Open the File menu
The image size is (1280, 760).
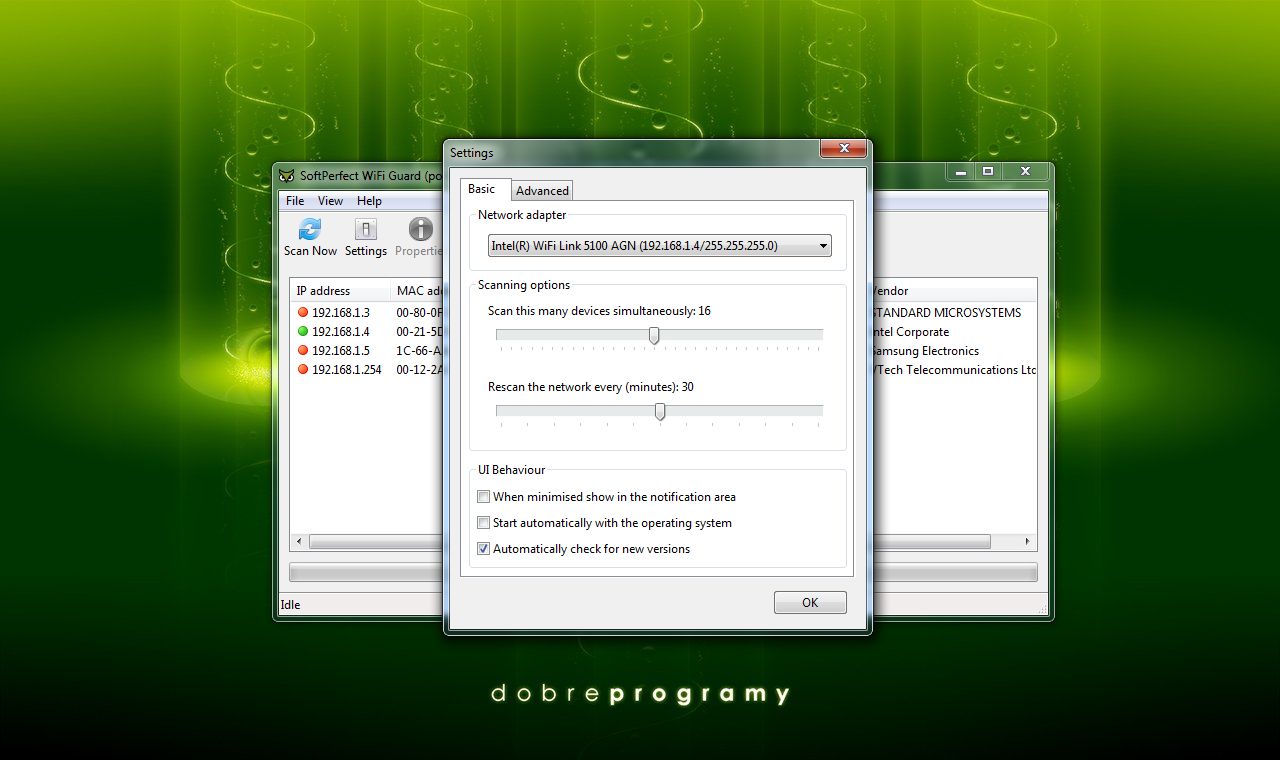295,201
